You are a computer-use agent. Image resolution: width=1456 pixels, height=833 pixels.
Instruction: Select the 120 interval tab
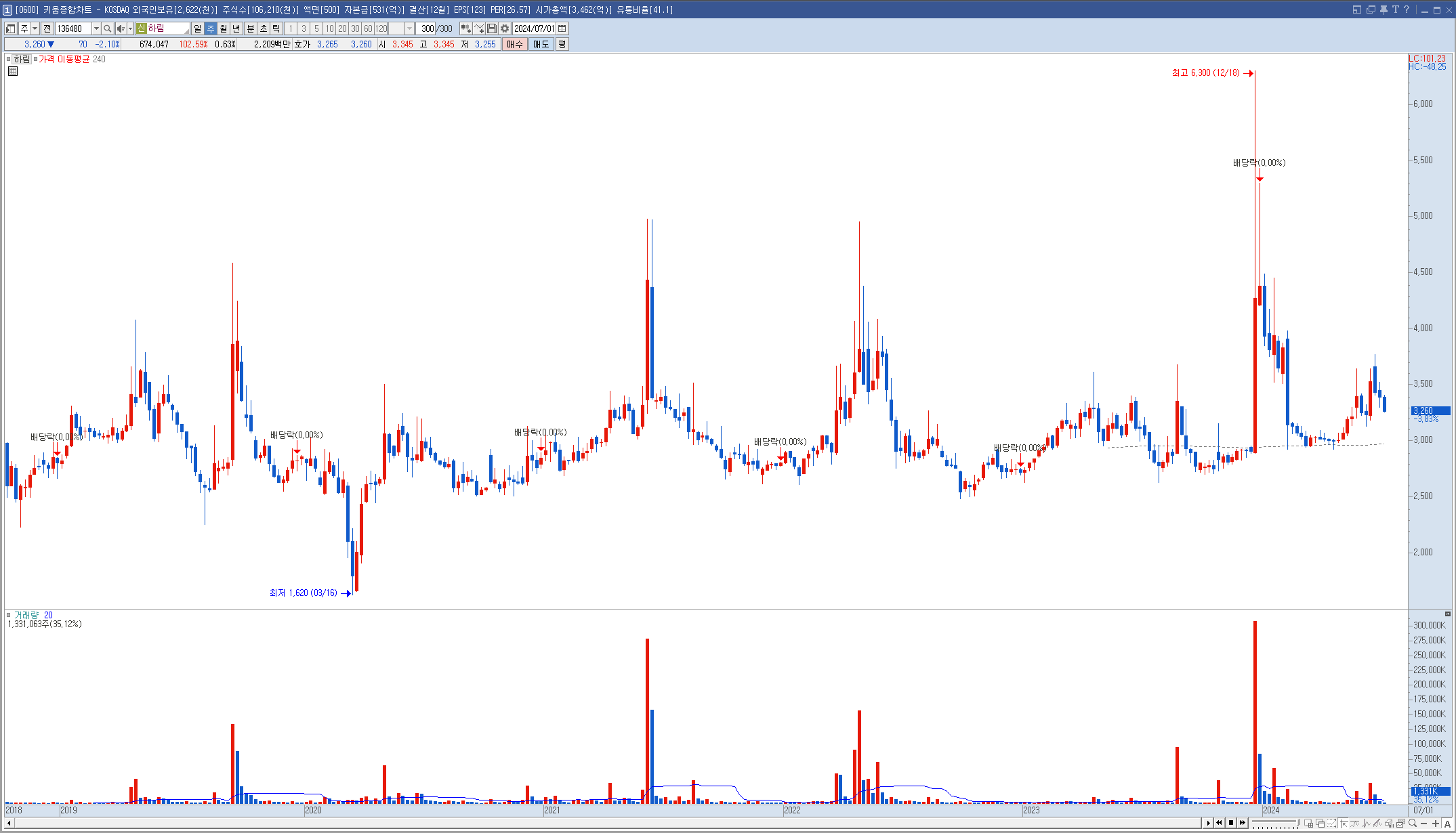381,28
